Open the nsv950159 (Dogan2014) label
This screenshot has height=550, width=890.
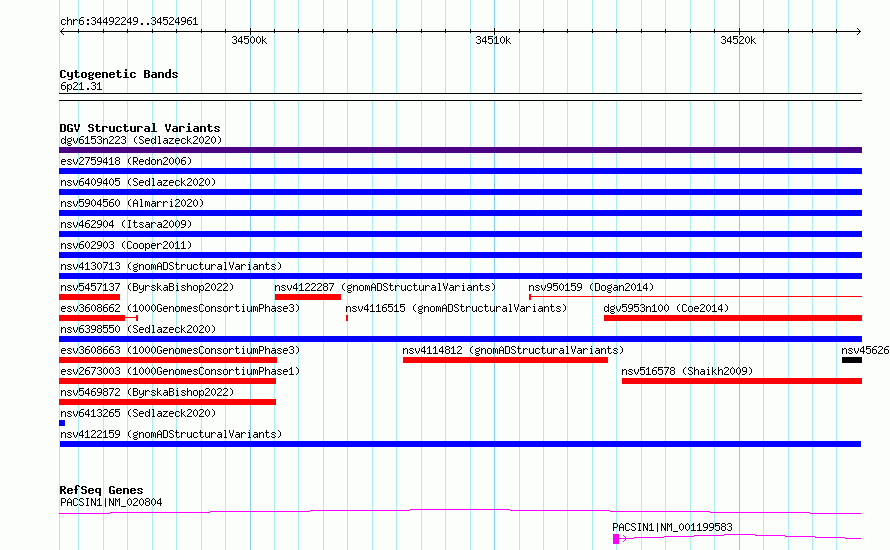(x=591, y=287)
